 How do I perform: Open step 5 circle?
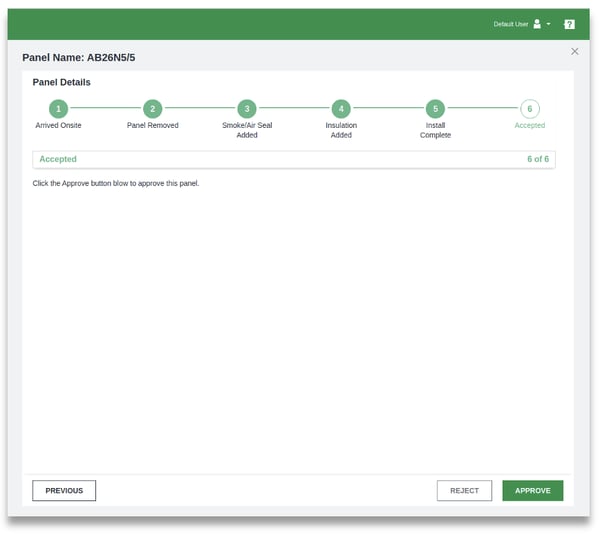[x=435, y=109]
